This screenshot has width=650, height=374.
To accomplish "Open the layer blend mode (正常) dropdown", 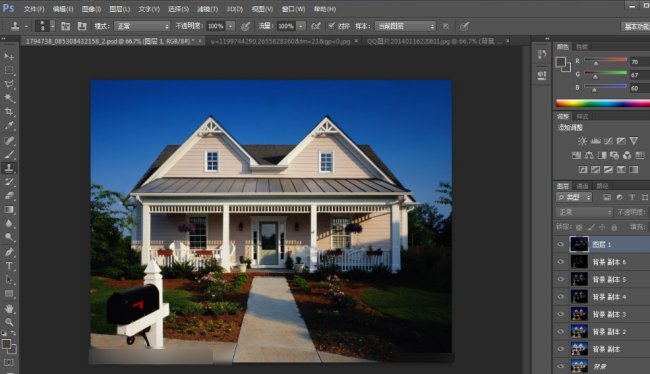I will point(584,212).
